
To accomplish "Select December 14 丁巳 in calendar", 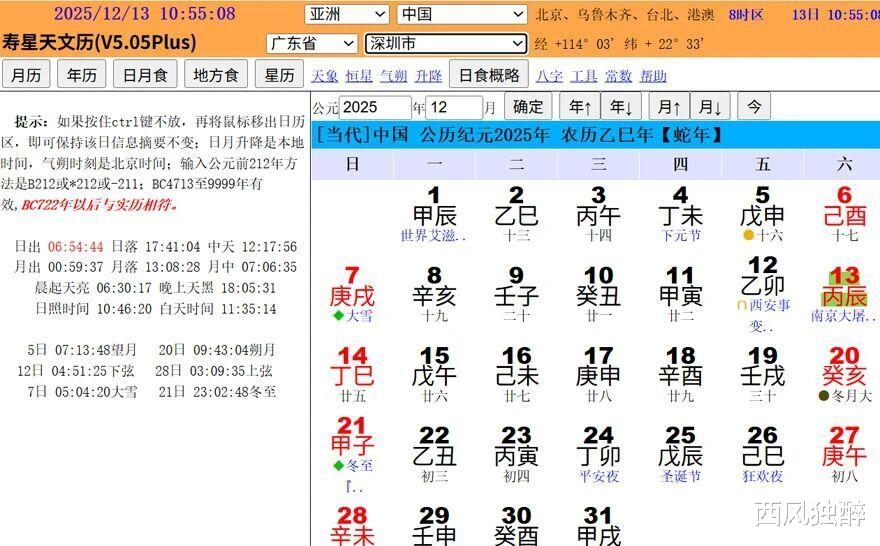I will tap(352, 374).
